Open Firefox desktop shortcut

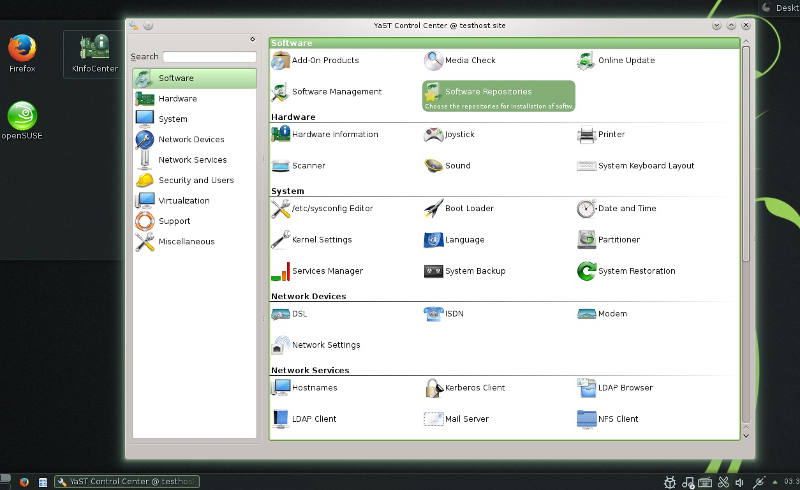pyautogui.click(x=22, y=53)
